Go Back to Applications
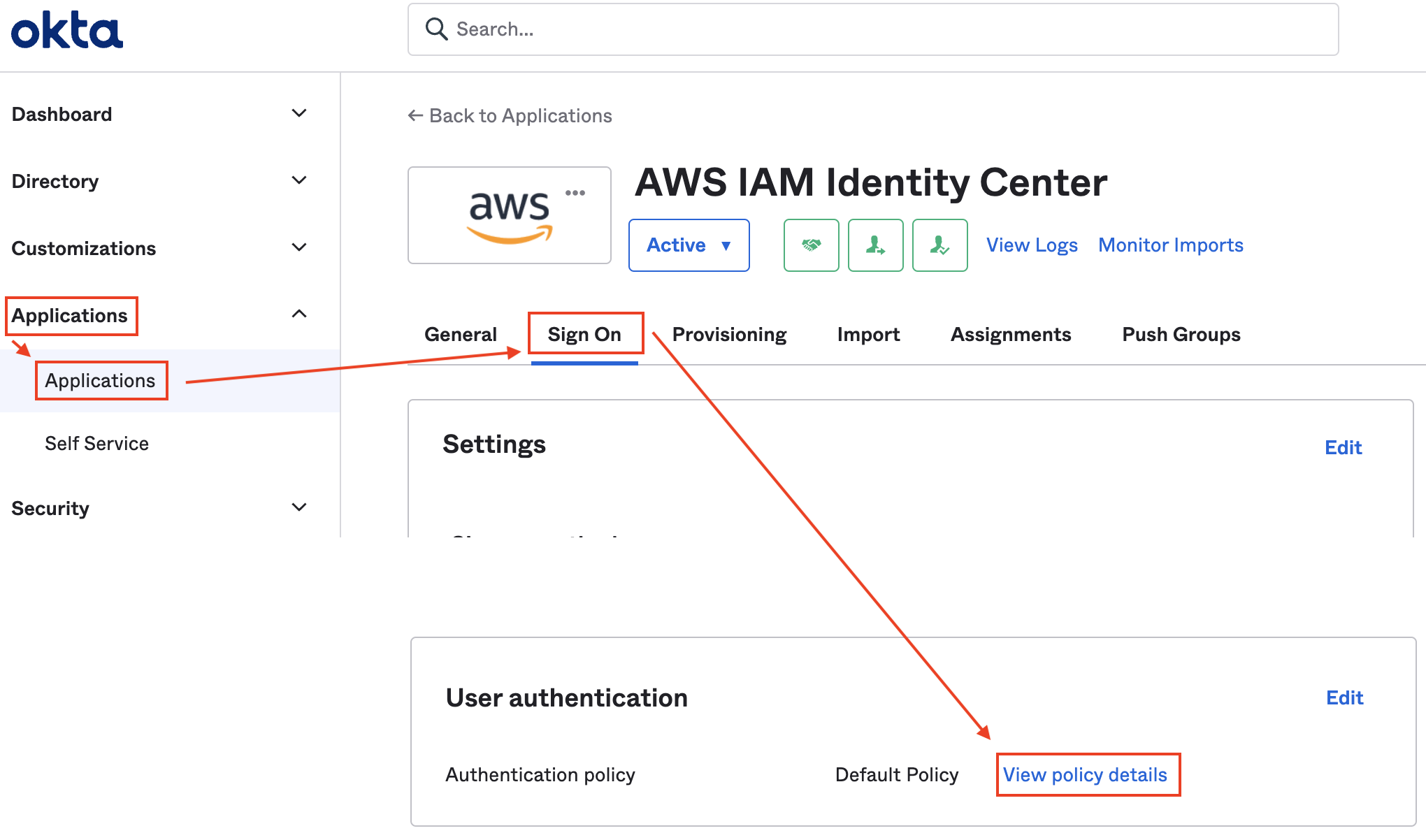 pos(510,115)
